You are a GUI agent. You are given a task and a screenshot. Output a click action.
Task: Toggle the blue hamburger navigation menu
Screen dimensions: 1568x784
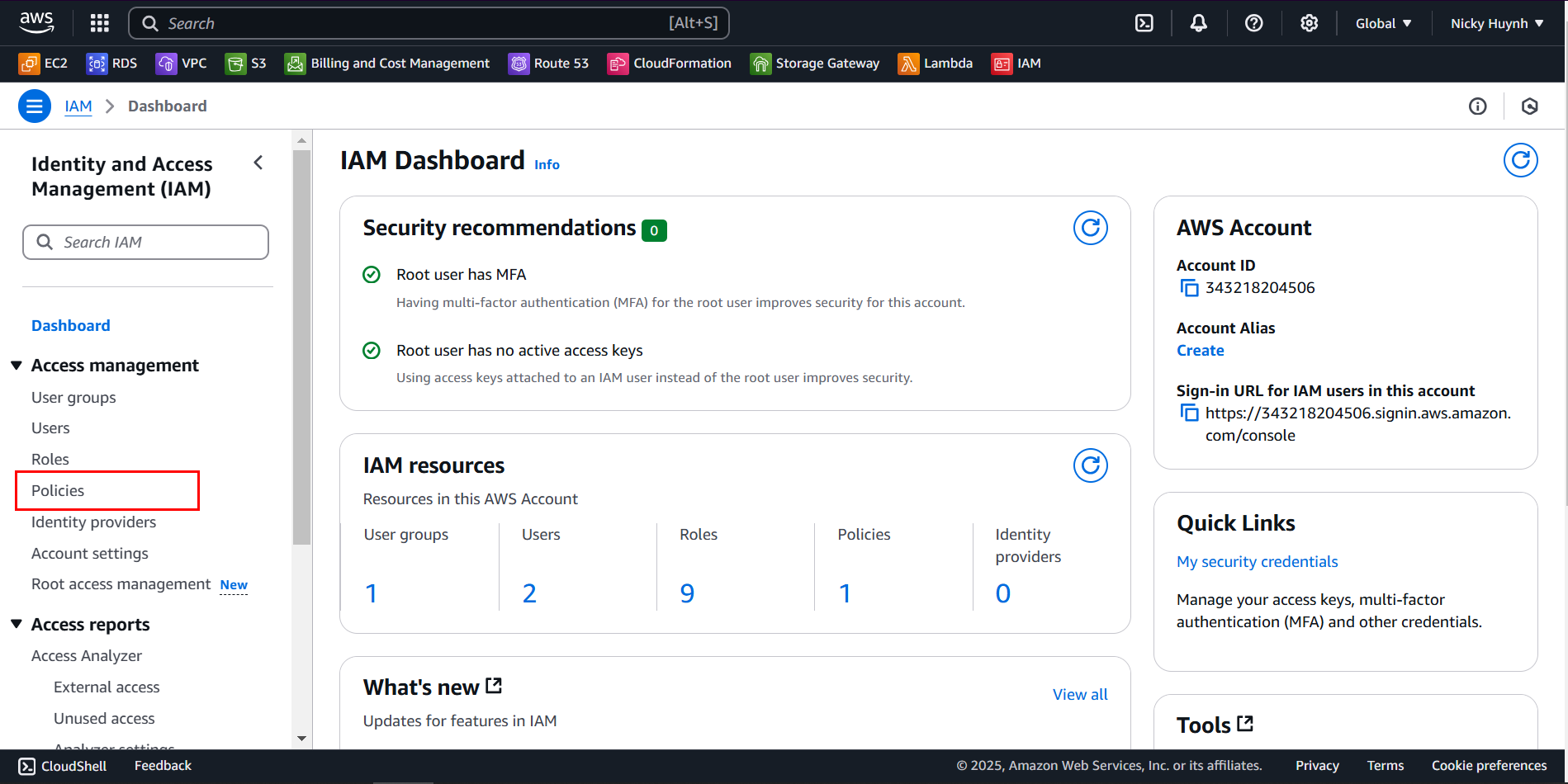[35, 106]
